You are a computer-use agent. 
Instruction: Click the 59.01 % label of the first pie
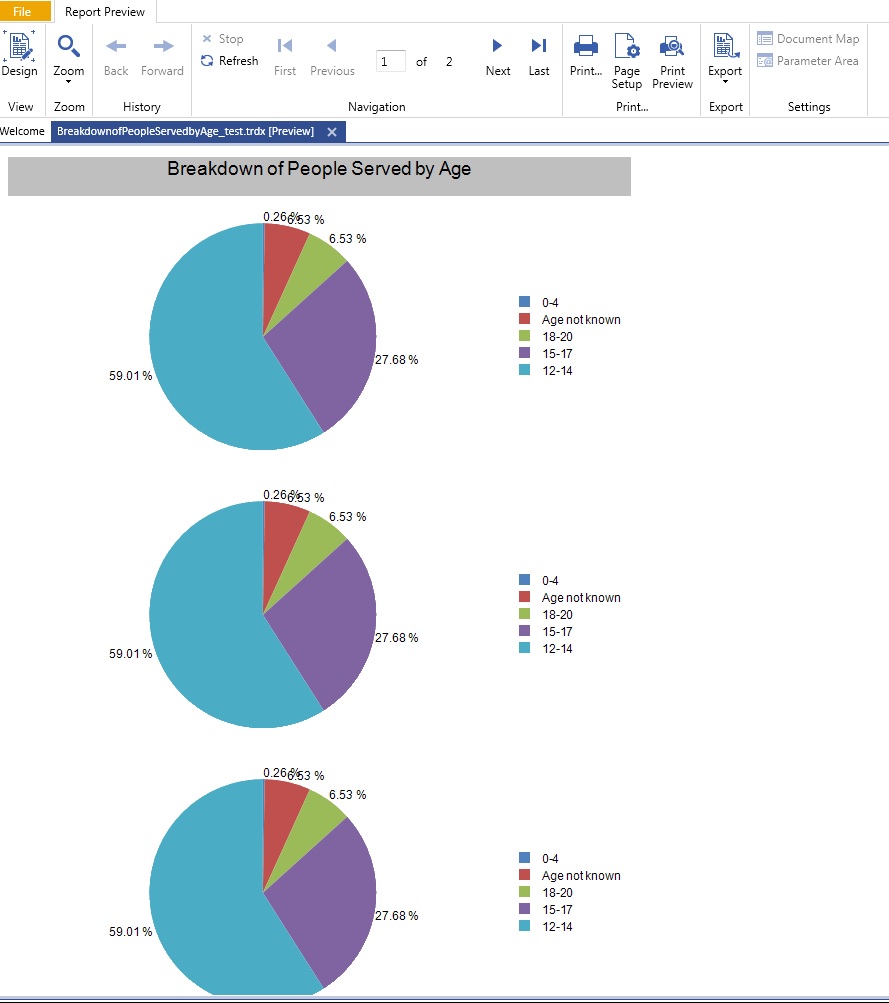tap(130, 375)
